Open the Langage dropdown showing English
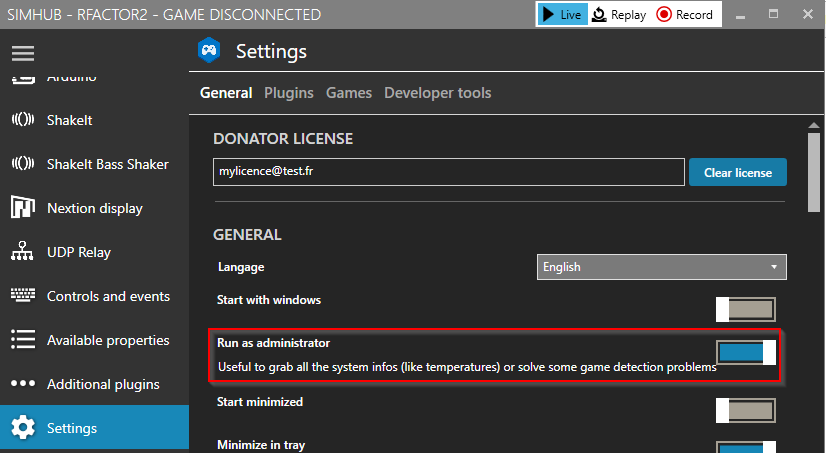 [662, 267]
